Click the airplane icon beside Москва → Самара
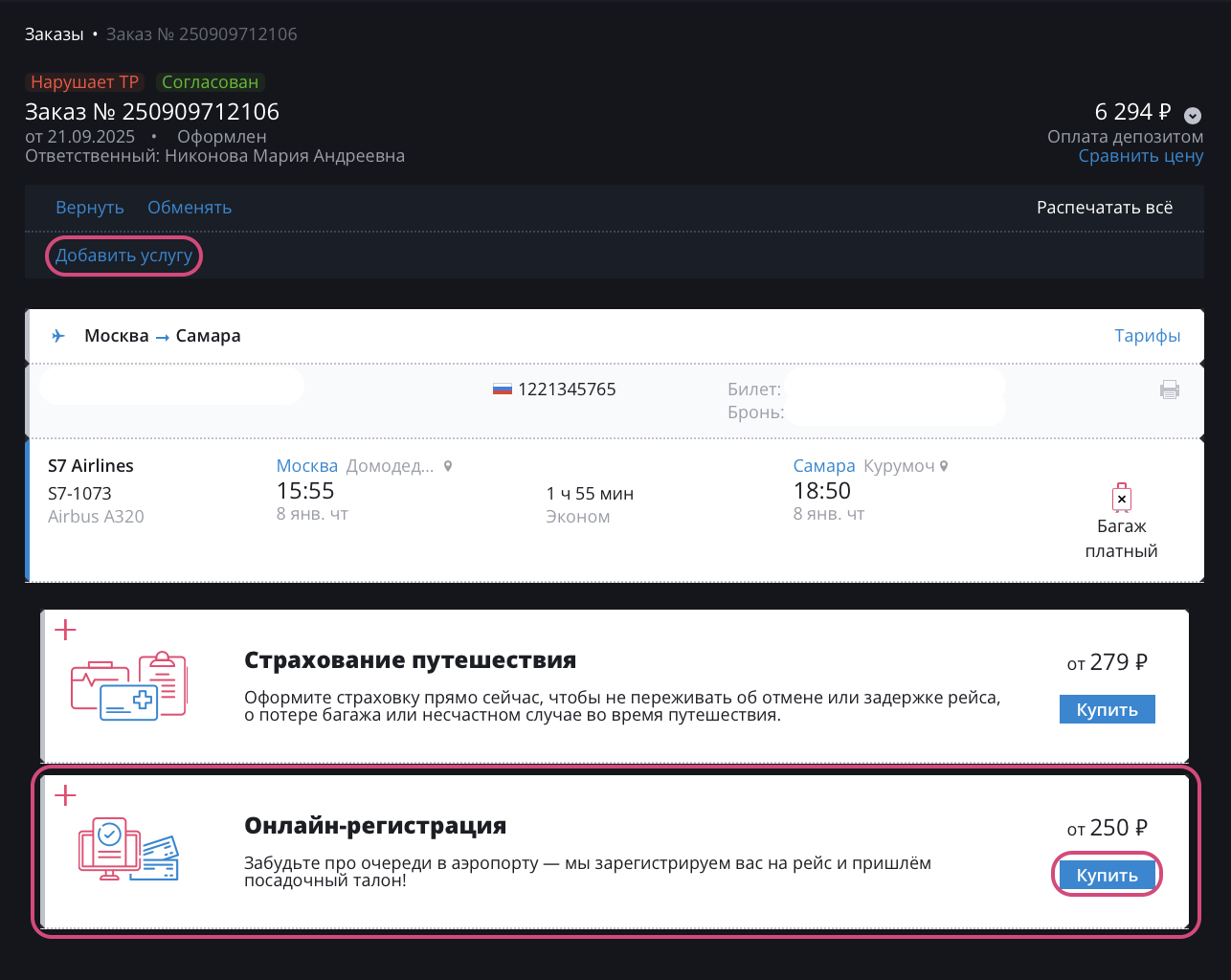The height and width of the screenshot is (980, 1231). [58, 336]
